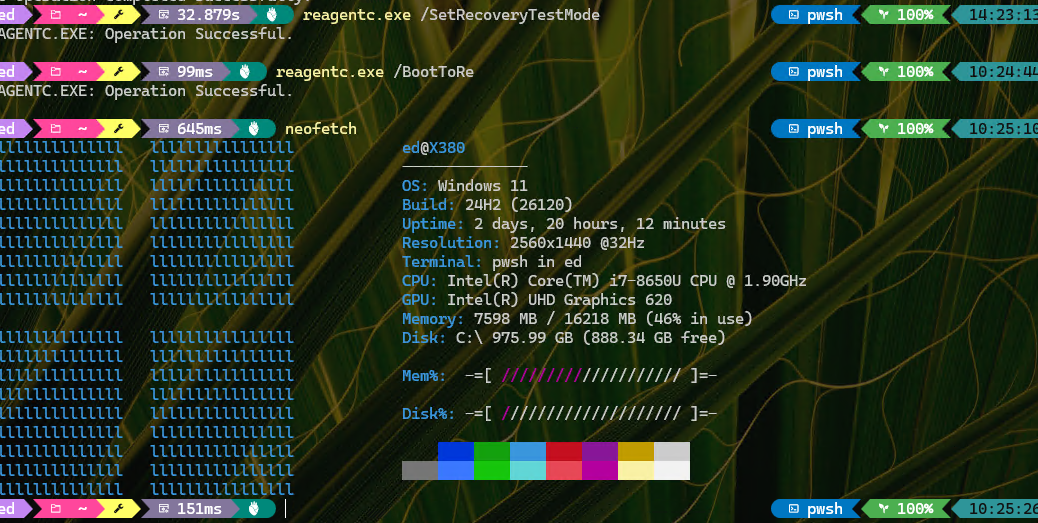Click heart icon before reagentc.exe /SetRecoveryTestMode
The height and width of the screenshot is (523, 1038).
coord(271,15)
